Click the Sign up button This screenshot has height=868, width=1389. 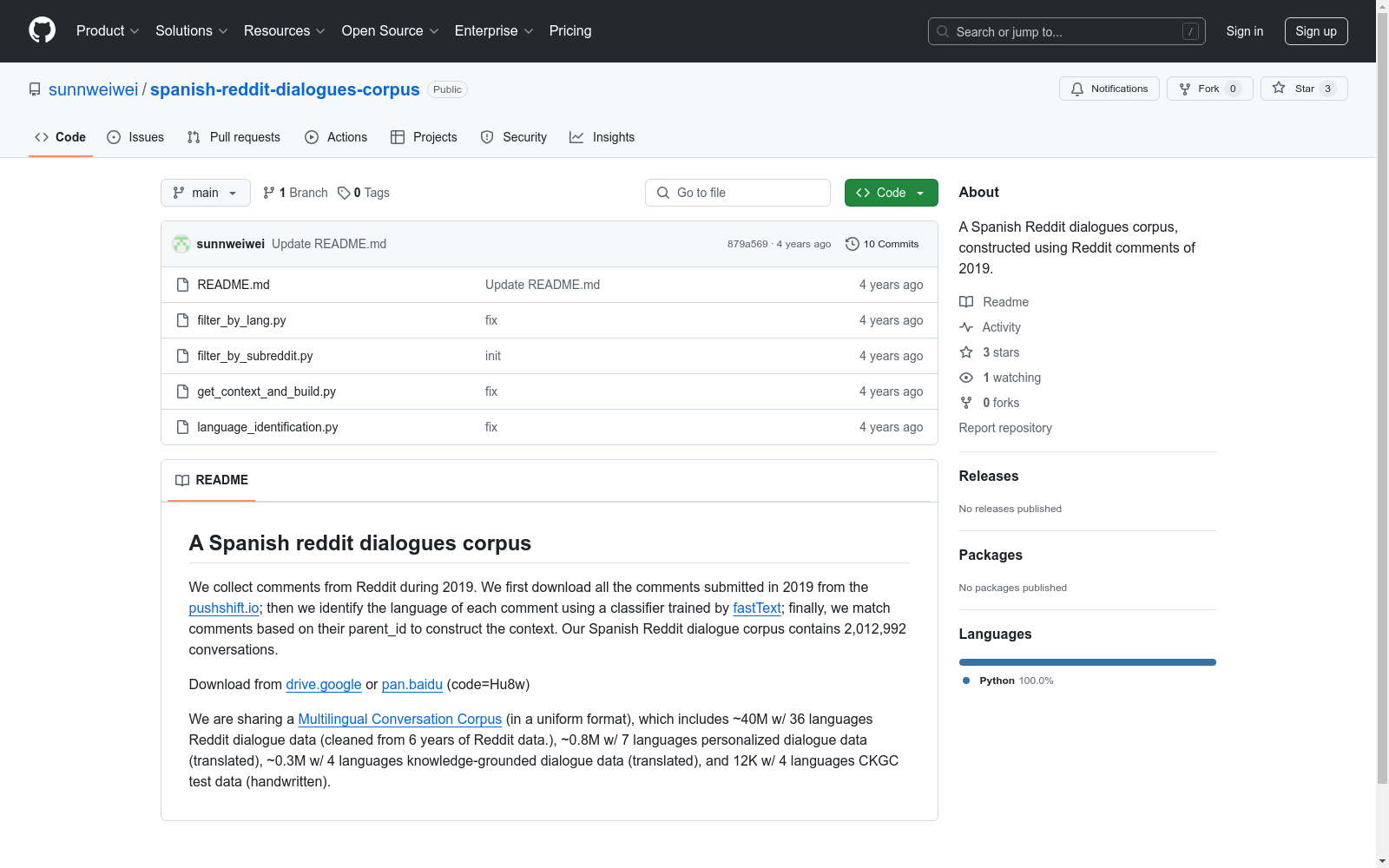1316,31
